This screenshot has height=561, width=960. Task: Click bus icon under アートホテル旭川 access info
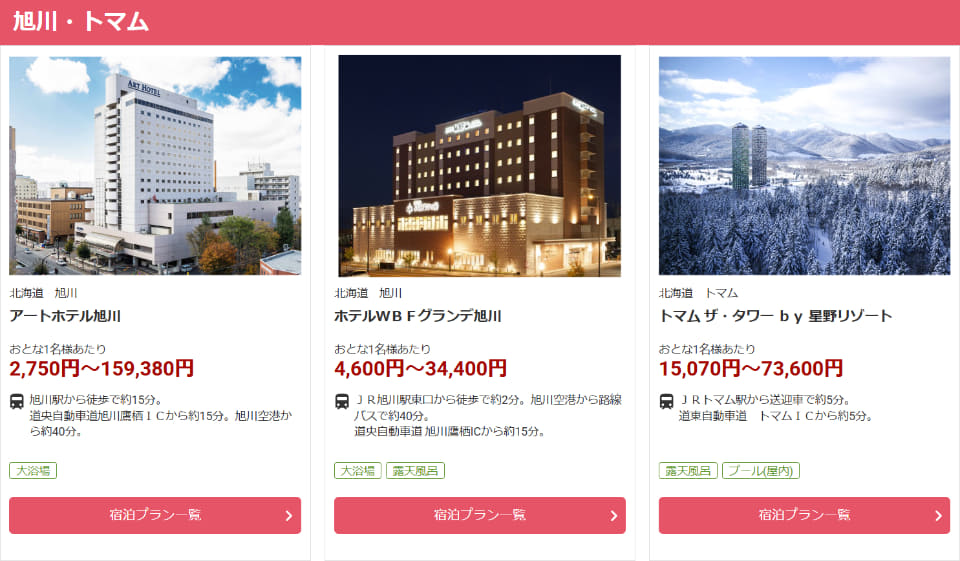click(x=17, y=402)
